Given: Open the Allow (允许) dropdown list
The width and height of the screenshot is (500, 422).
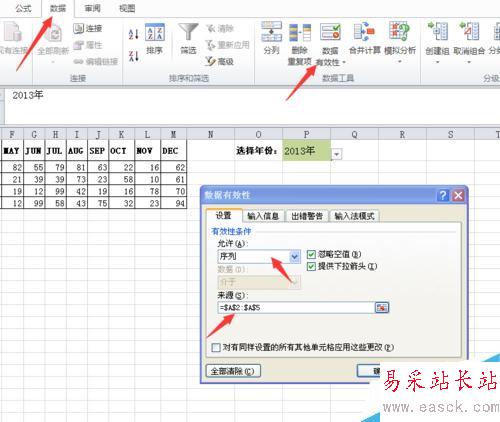Looking at the screenshot, I should tap(294, 257).
